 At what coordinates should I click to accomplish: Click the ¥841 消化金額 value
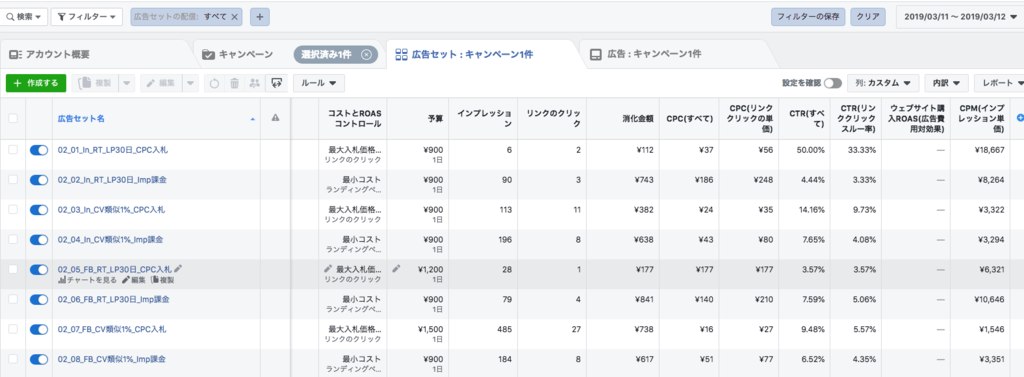click(x=644, y=299)
